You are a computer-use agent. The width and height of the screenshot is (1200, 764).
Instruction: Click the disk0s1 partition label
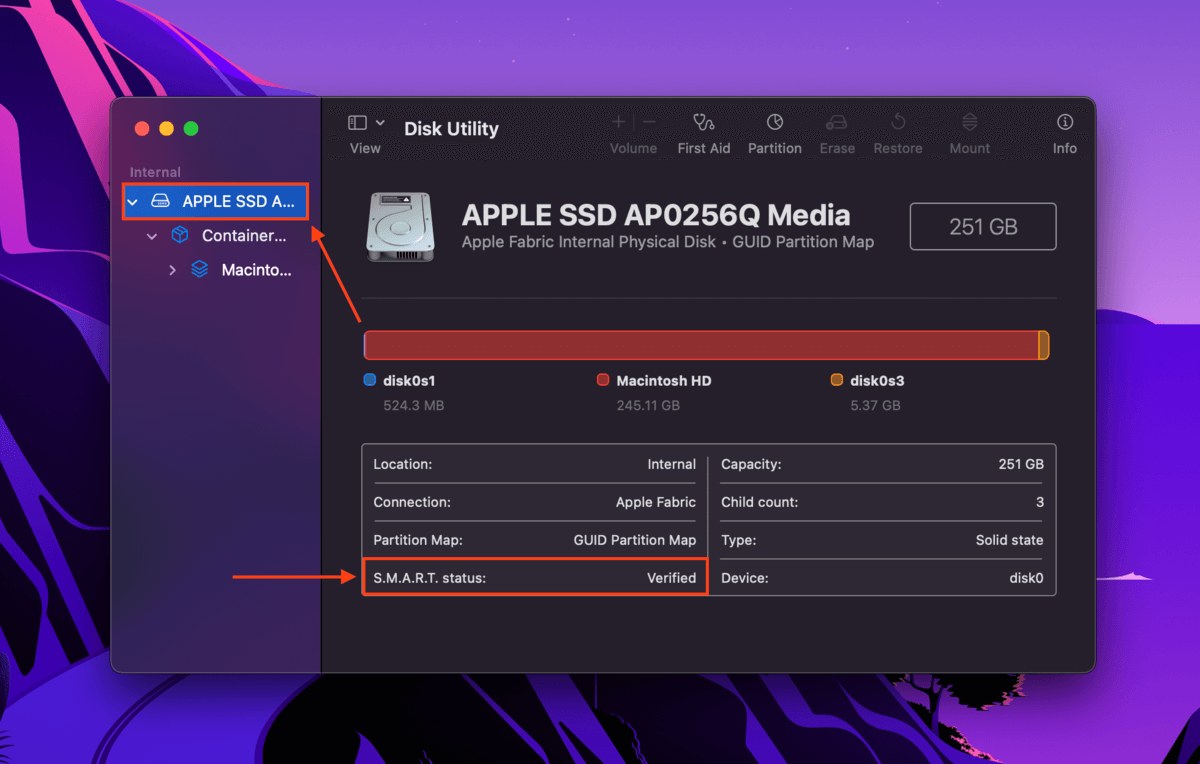[x=410, y=380]
